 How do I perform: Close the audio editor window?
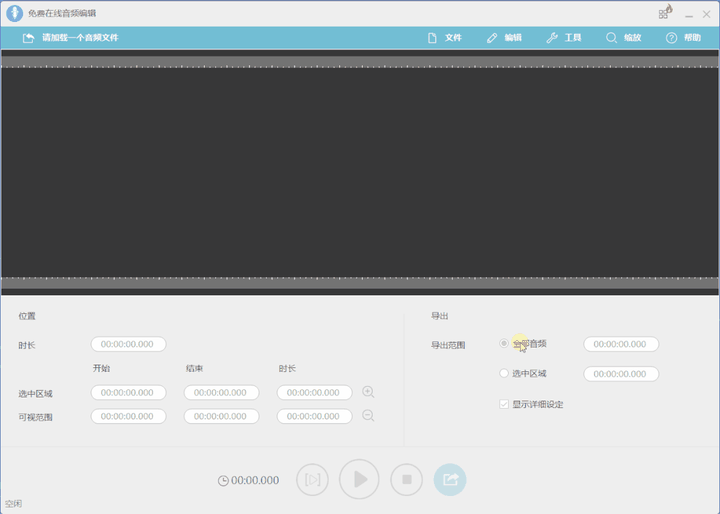(x=707, y=14)
